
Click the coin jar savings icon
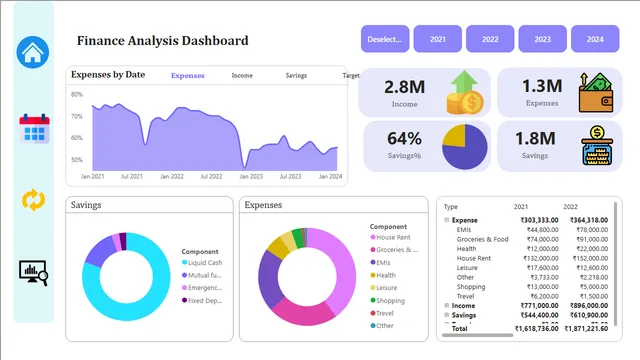click(597, 146)
